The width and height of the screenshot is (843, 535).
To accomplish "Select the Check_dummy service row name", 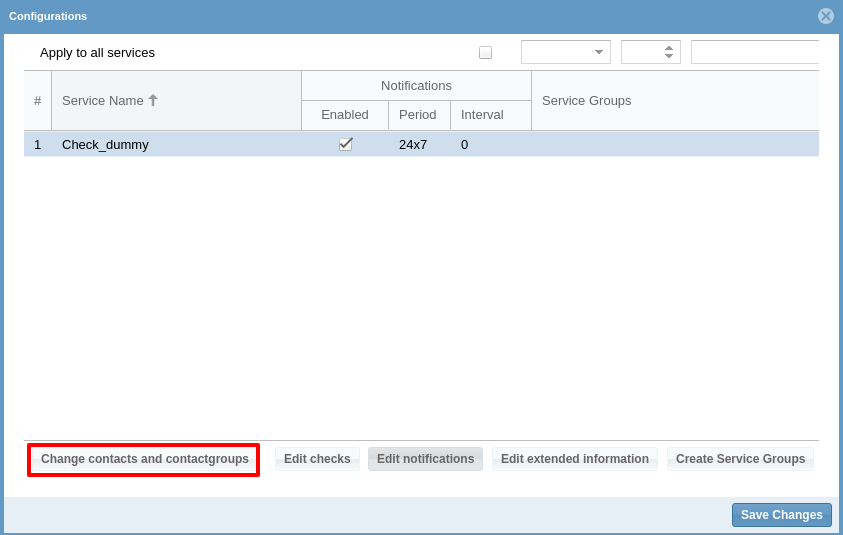I will click(105, 144).
